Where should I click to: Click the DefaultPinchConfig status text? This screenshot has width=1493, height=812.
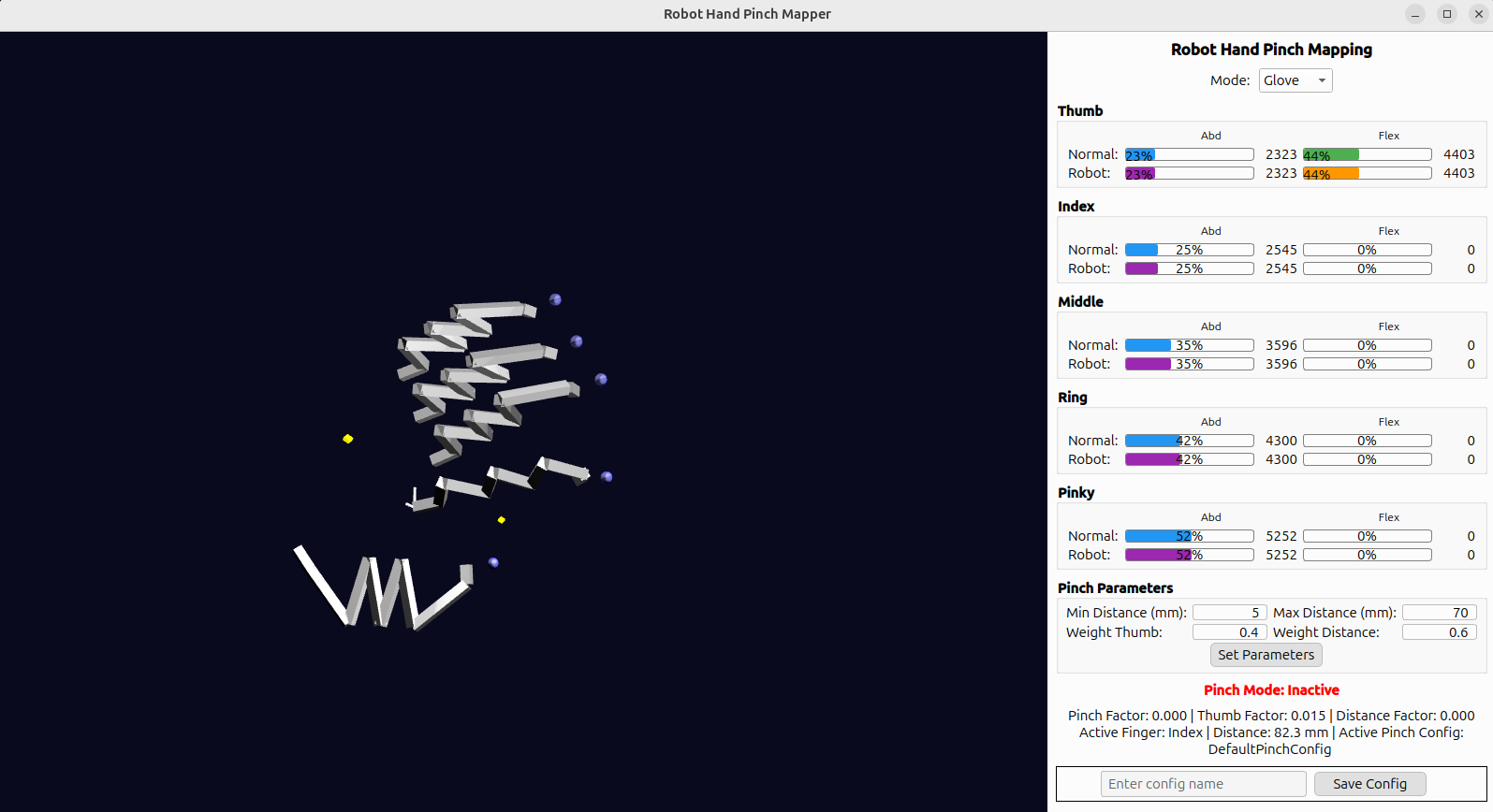pos(1269,749)
